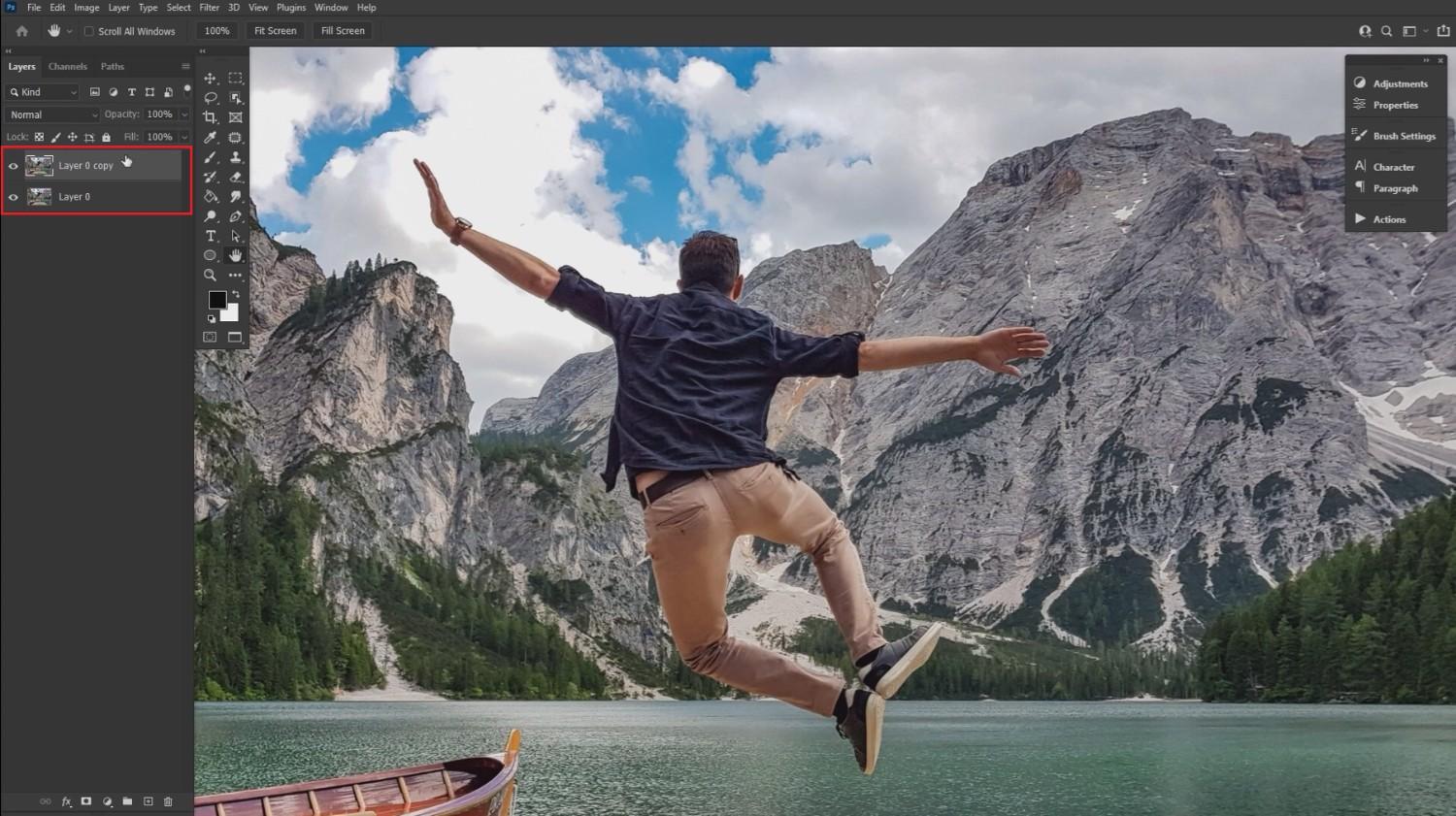Select the Ellipse shape tool
Screen dimensions: 1456x816
pyautogui.click(x=210, y=255)
